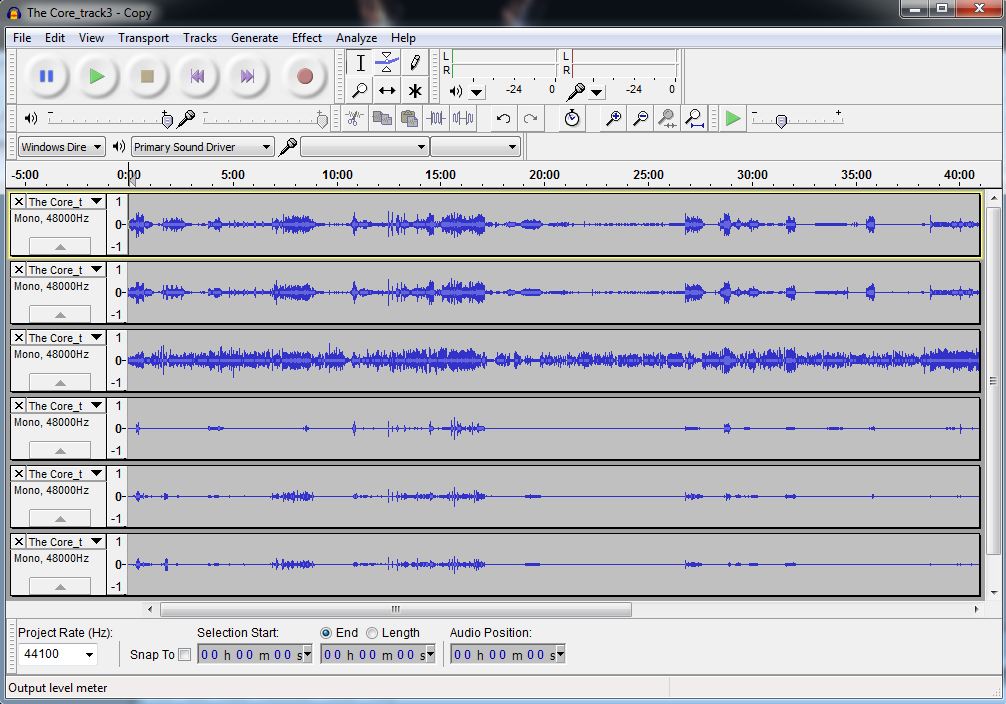
Task: Click the Undo arrow in edit toolbar
Action: pos(503,119)
